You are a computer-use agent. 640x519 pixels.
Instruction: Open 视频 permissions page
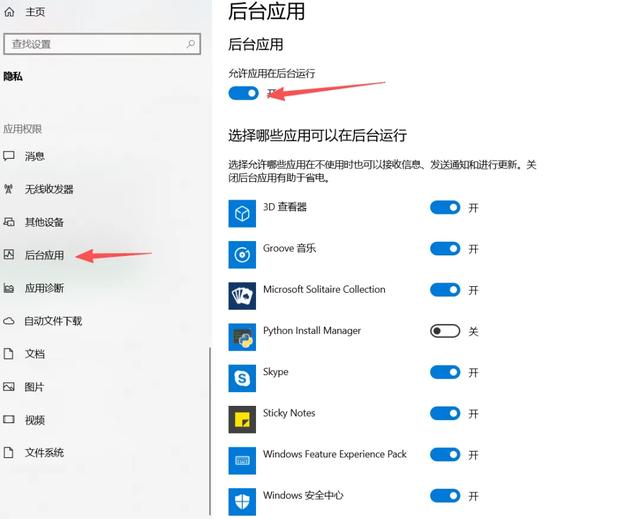tap(35, 419)
